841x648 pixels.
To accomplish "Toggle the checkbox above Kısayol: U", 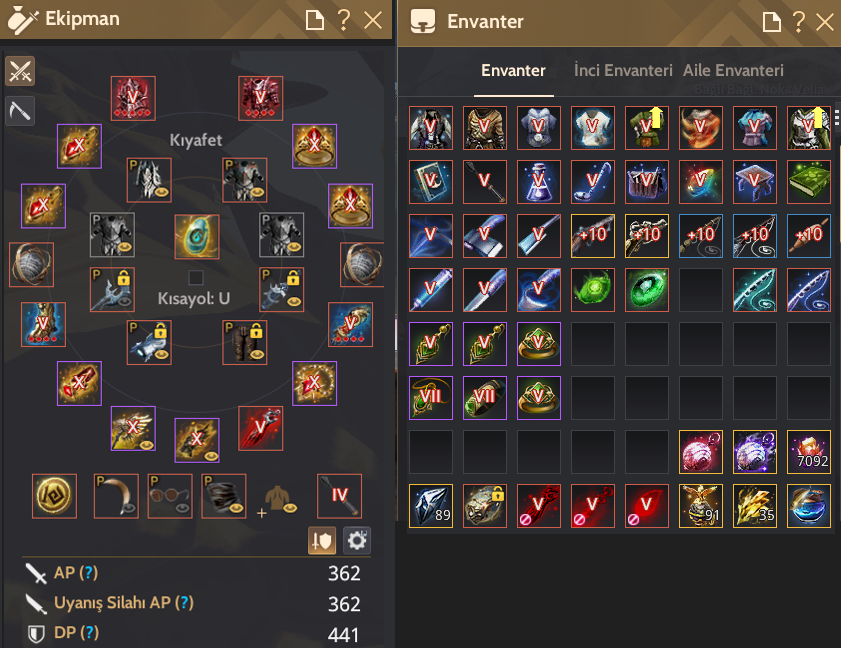I will point(196,277).
